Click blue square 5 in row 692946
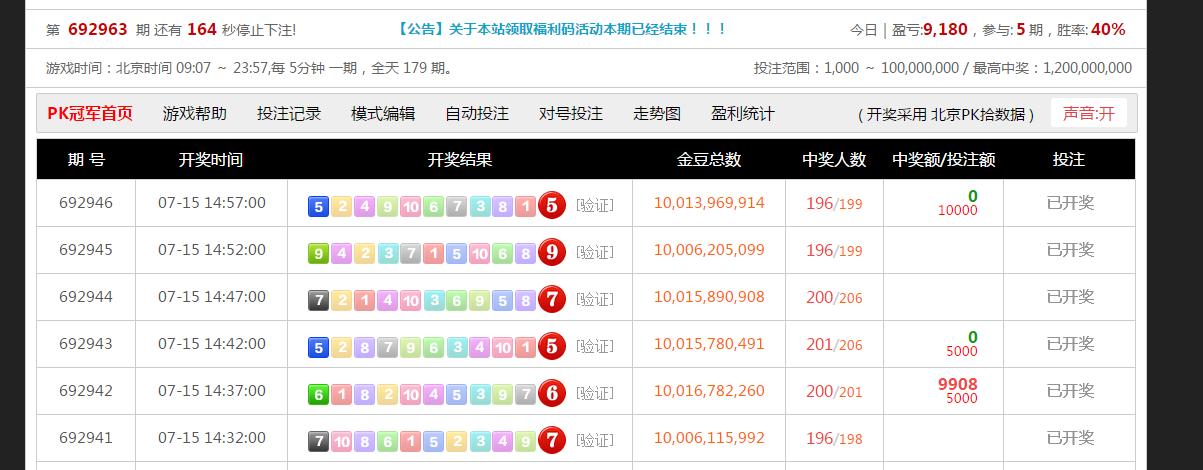Image resolution: width=1203 pixels, height=470 pixels. (x=318, y=207)
